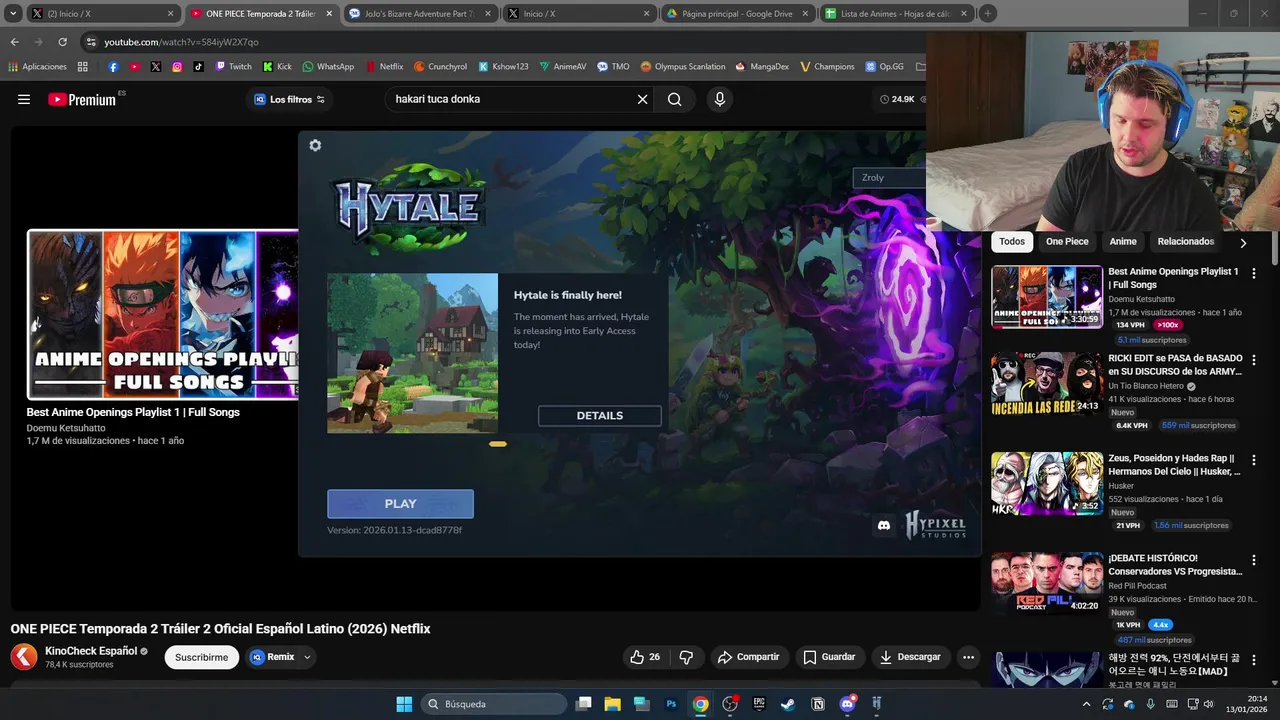Open YouTube hamburger guide menu

pos(24,99)
